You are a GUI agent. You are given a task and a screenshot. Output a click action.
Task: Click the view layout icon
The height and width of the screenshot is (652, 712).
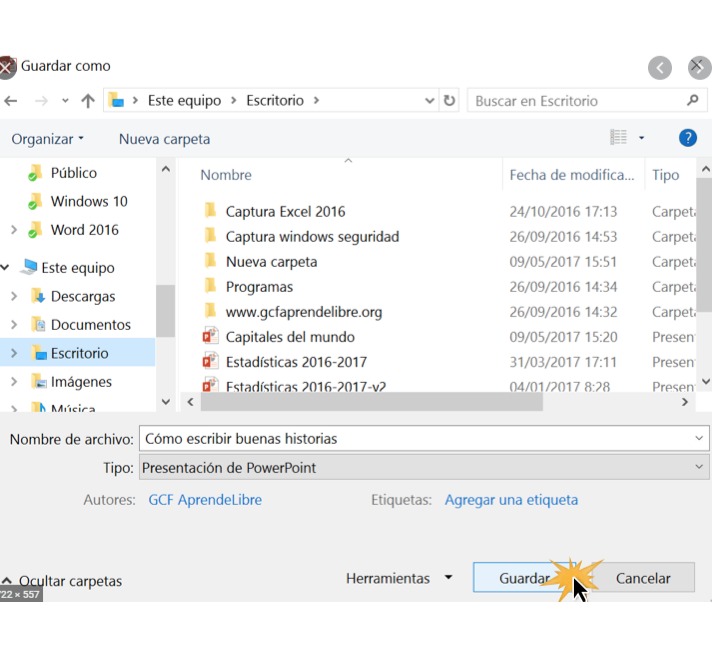[x=619, y=138]
